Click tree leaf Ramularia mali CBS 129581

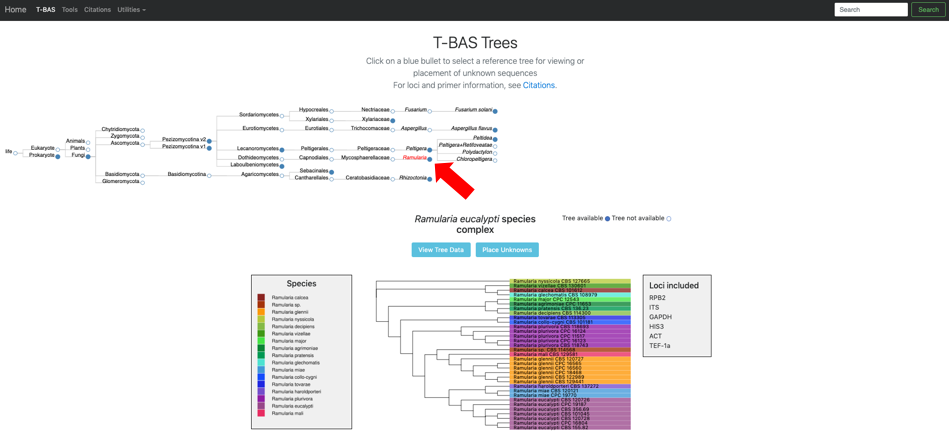point(570,355)
